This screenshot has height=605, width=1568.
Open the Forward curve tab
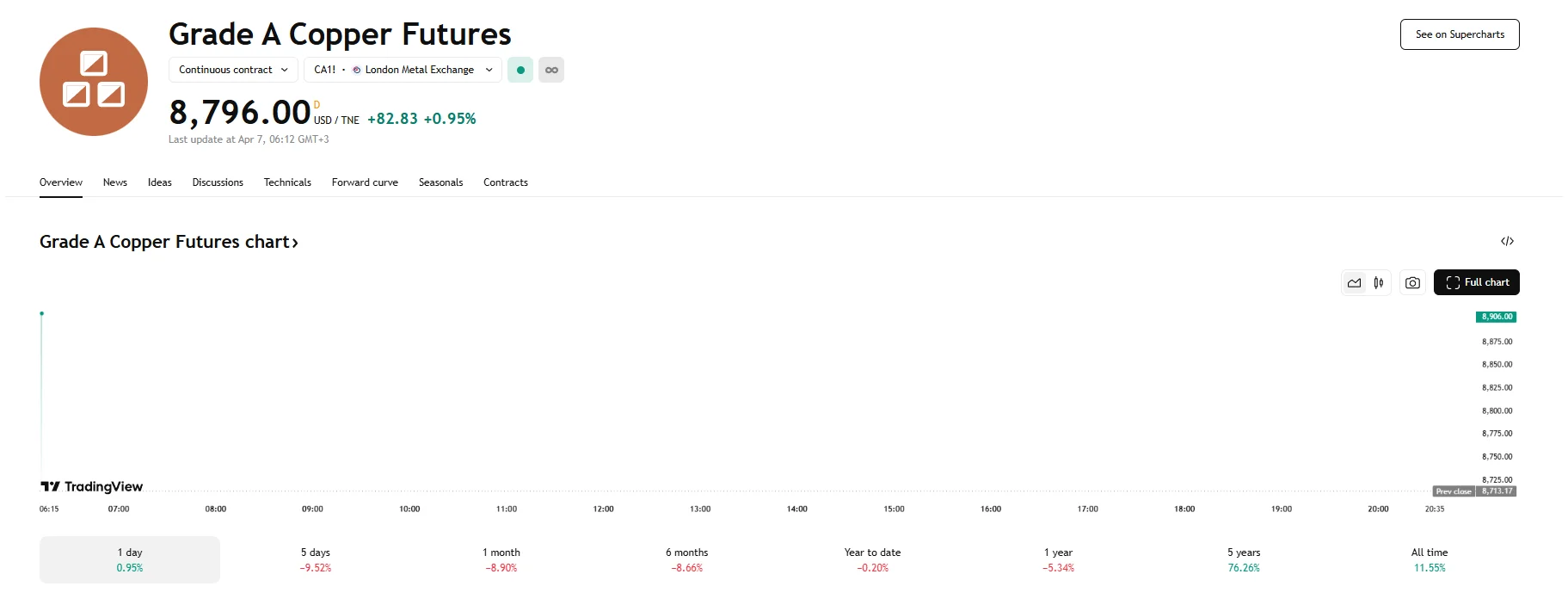coord(365,182)
